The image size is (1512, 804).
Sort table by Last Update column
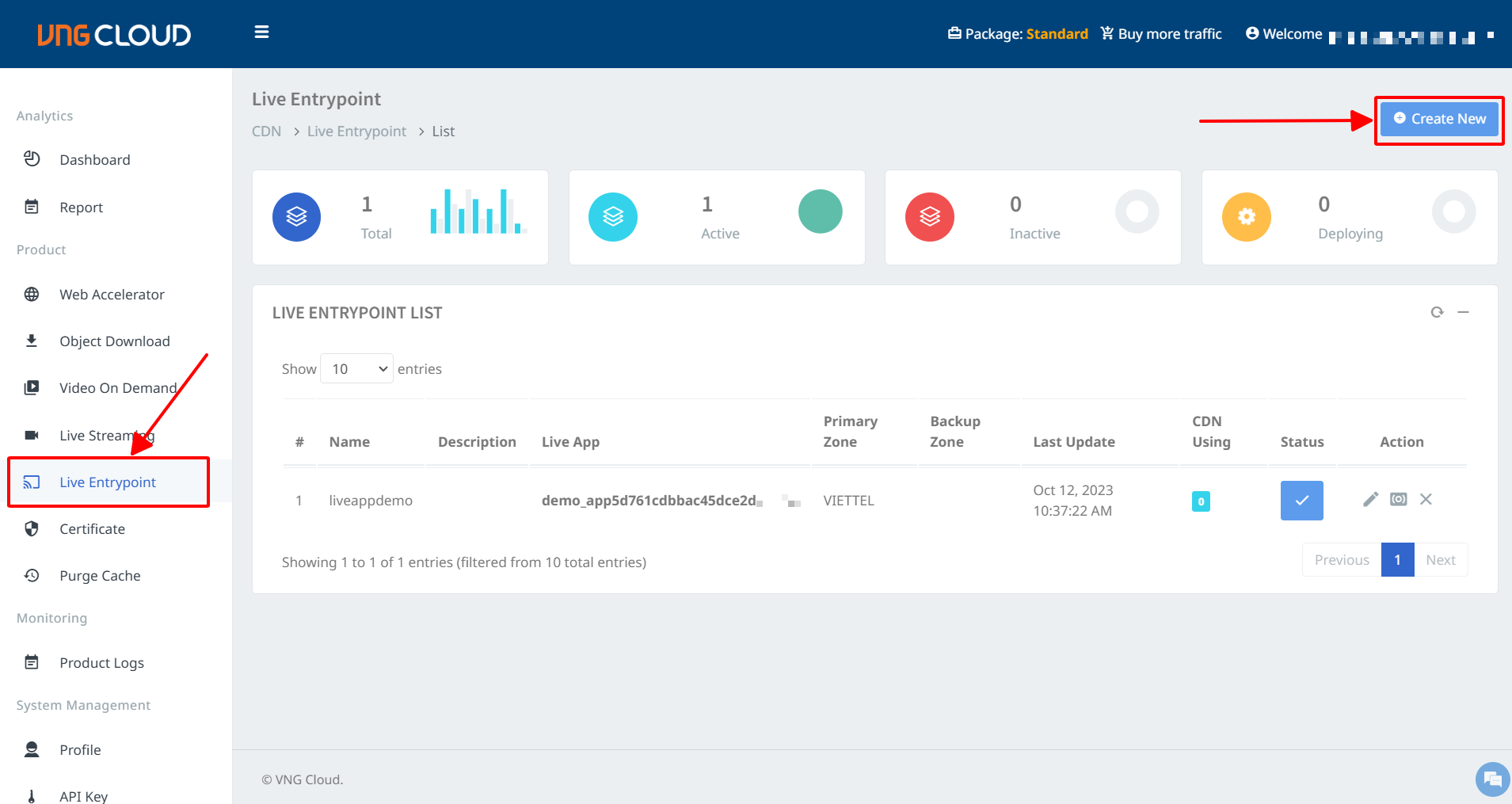pos(1073,442)
